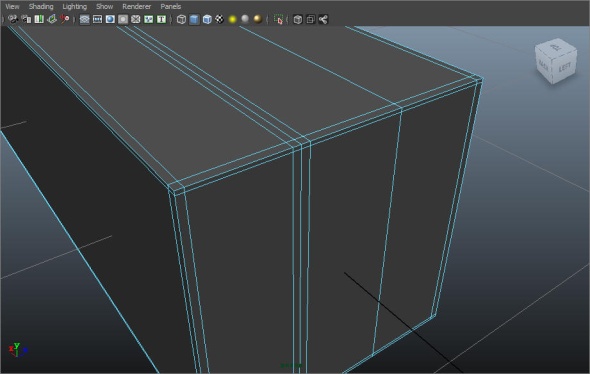Click the Isolate Select button
The image size is (590, 374).
tap(278, 19)
